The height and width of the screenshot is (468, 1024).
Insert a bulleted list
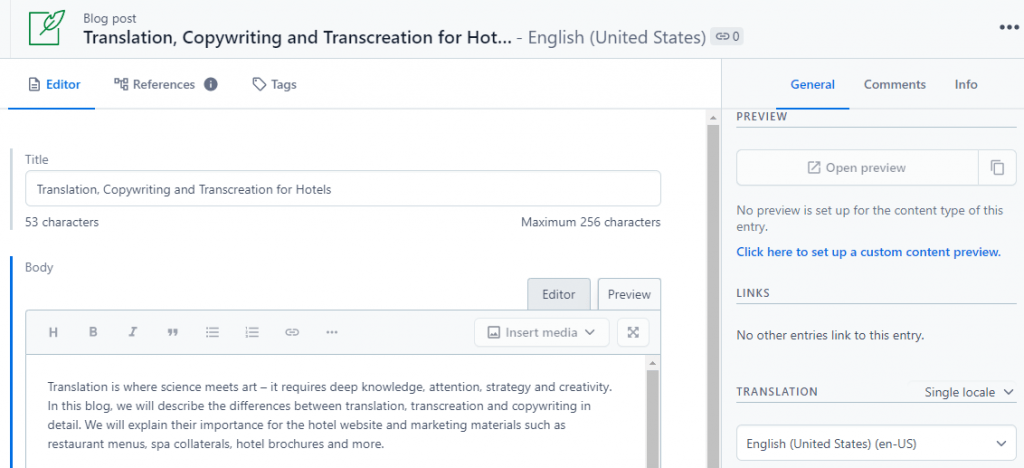(x=212, y=332)
